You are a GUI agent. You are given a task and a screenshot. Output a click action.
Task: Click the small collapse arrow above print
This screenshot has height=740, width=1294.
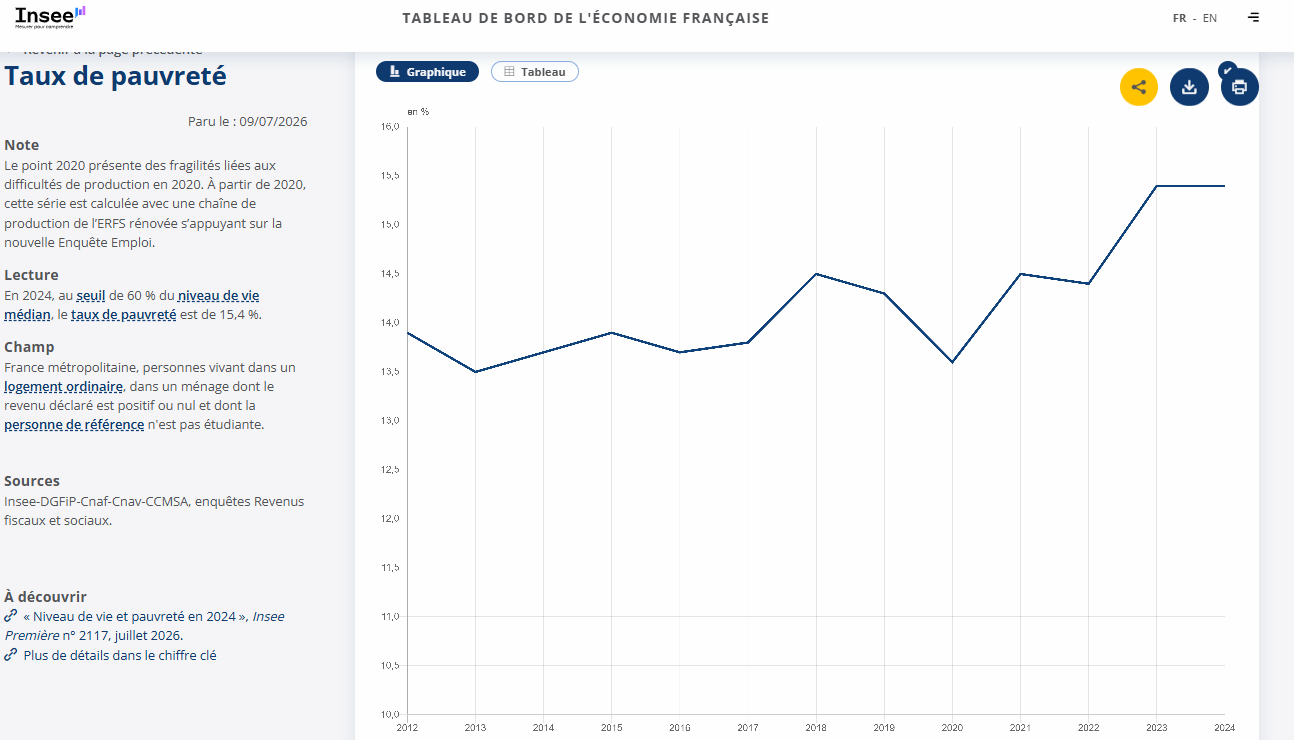[x=1227, y=70]
